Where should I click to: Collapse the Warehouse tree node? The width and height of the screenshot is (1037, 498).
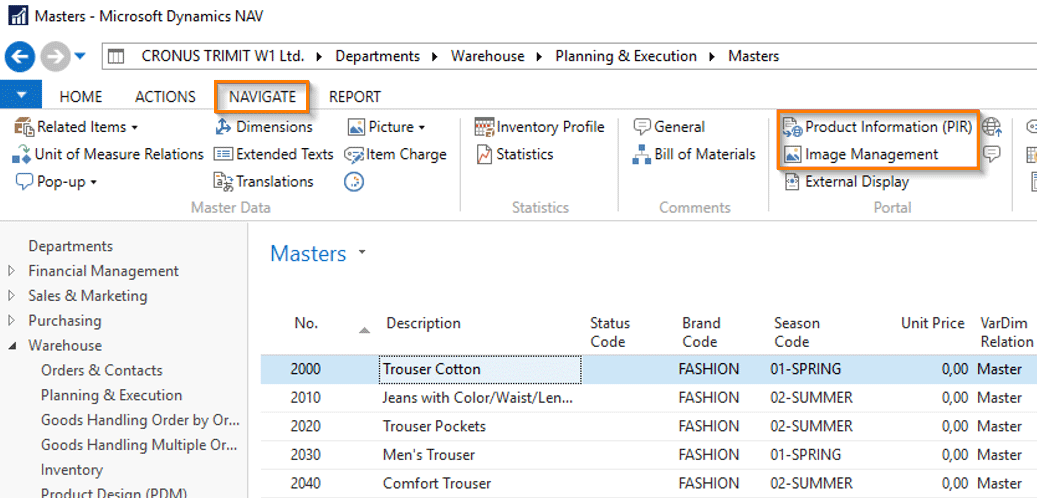pyautogui.click(x=11, y=346)
